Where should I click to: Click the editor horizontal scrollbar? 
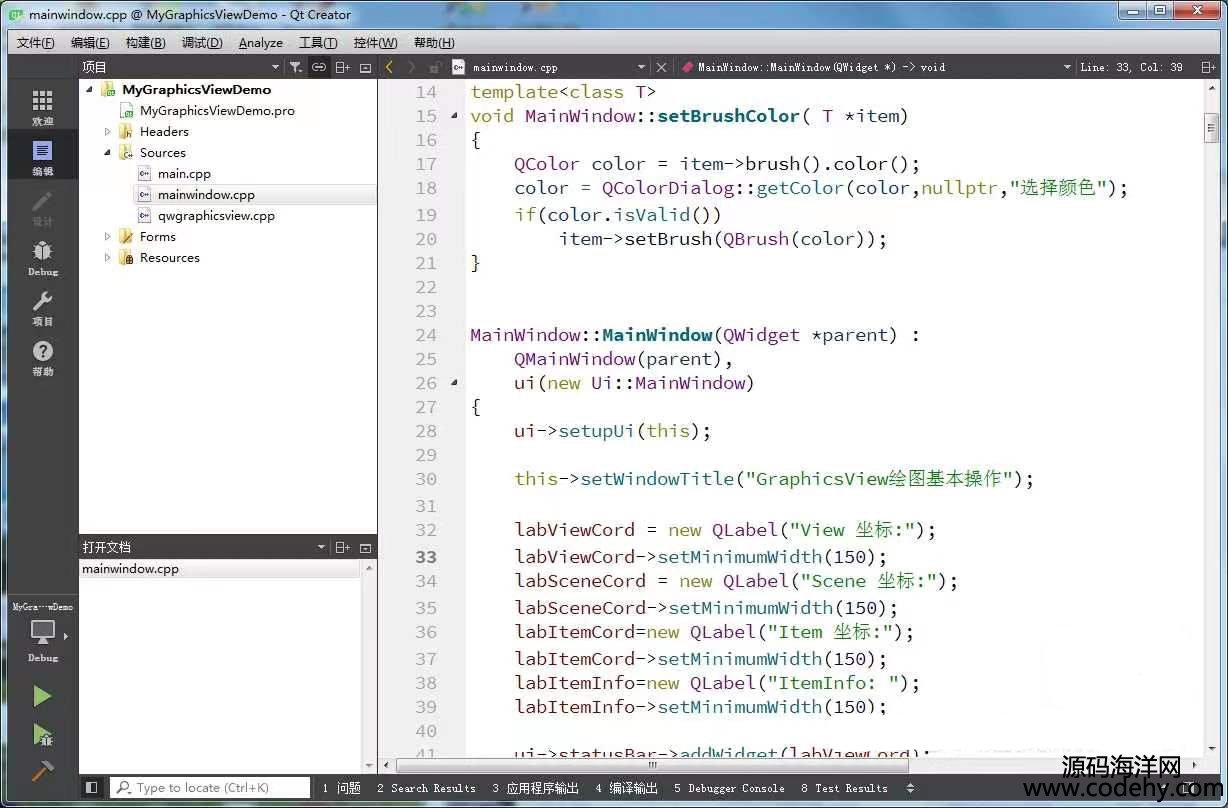tap(652, 766)
